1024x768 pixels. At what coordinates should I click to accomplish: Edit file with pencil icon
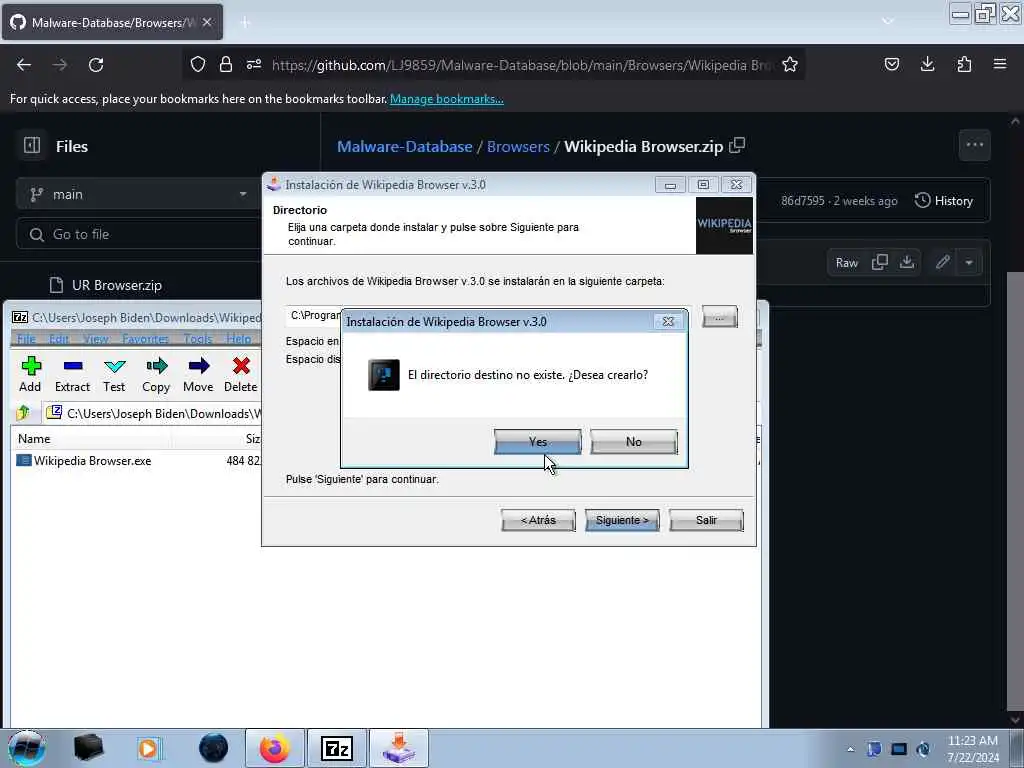(942, 263)
